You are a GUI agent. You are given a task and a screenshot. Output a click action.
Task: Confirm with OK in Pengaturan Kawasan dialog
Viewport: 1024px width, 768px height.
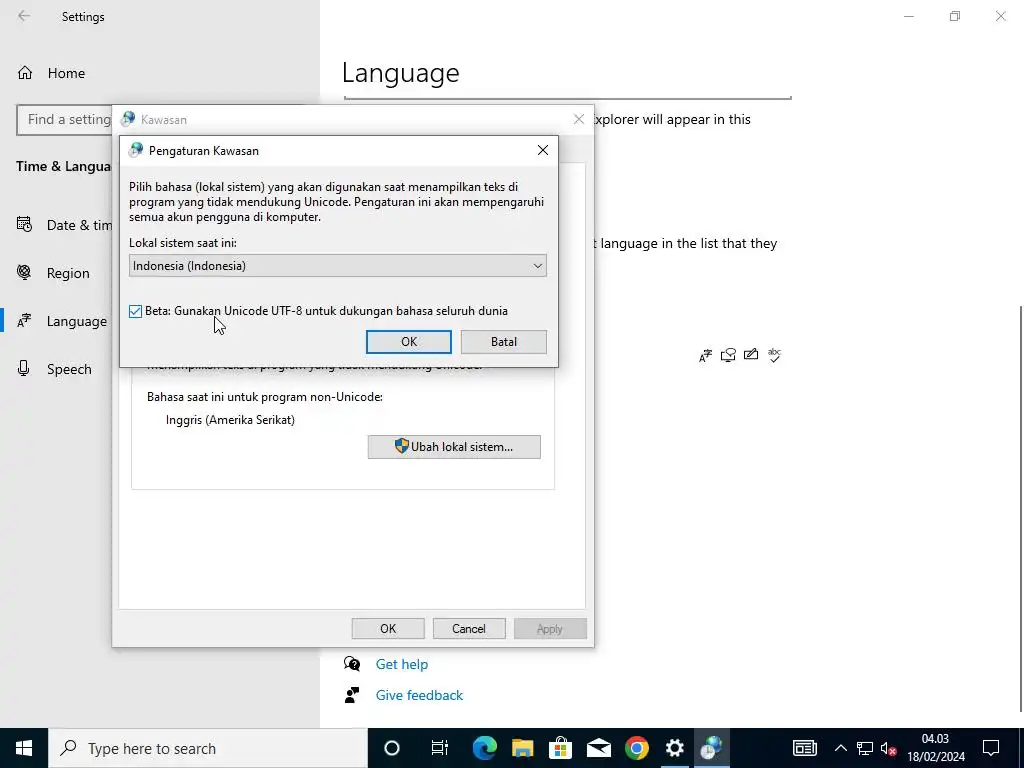tap(409, 342)
